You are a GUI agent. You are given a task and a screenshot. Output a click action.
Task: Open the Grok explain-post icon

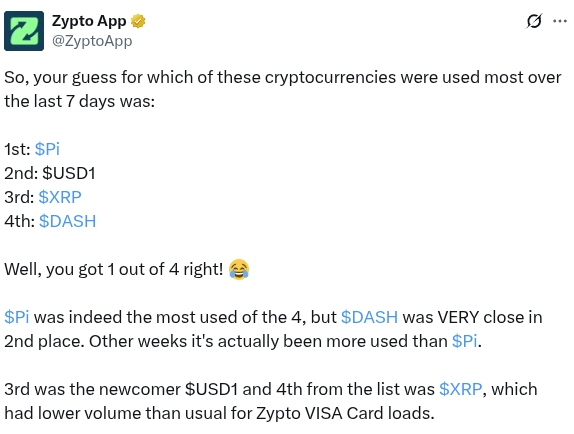534,21
